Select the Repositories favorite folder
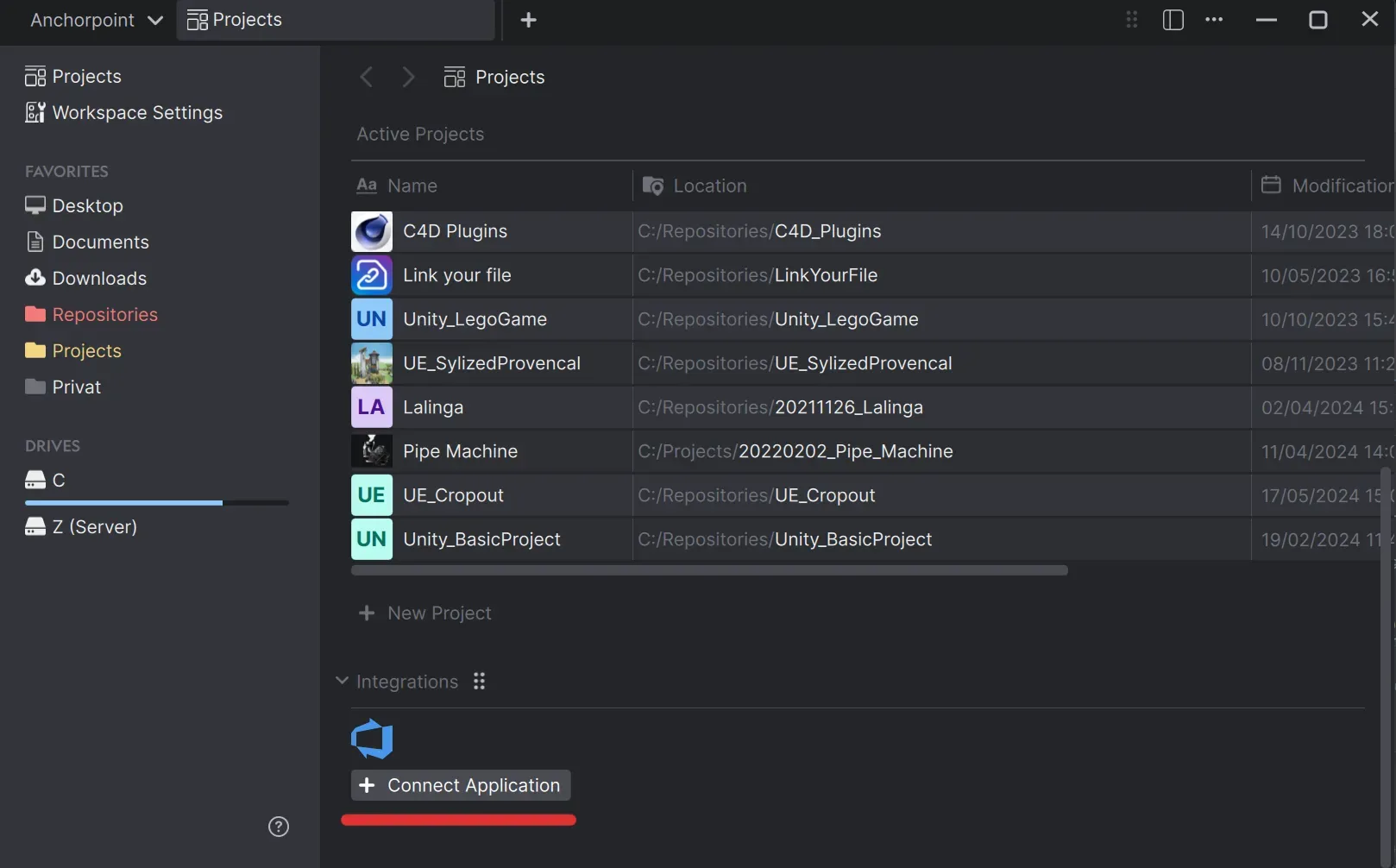Image resolution: width=1396 pixels, height=868 pixels. (104, 314)
